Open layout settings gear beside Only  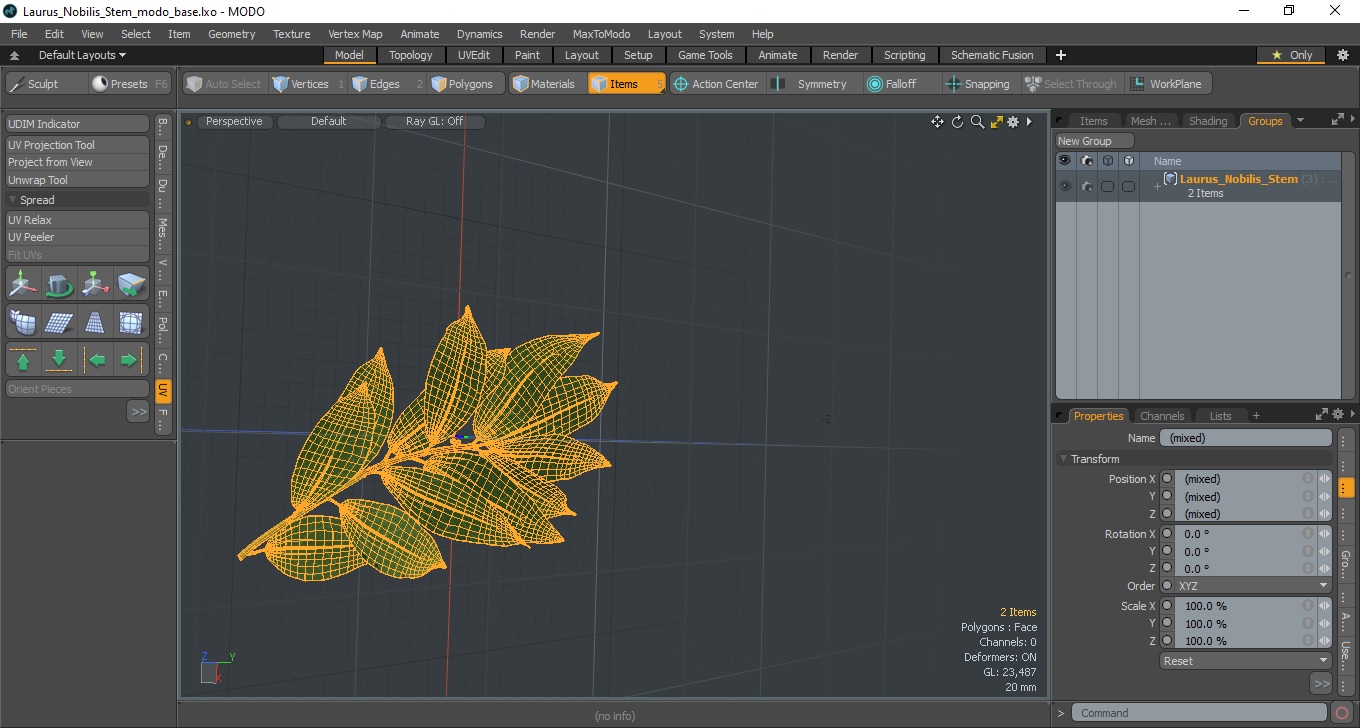1343,55
